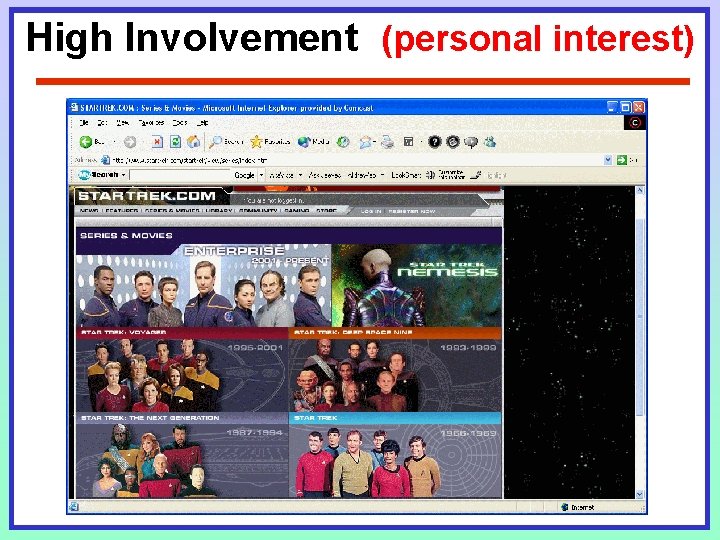Viewport: 720px width, 540px height.
Task: Expand the address bar history dropdown arrow
Action: click(608, 160)
